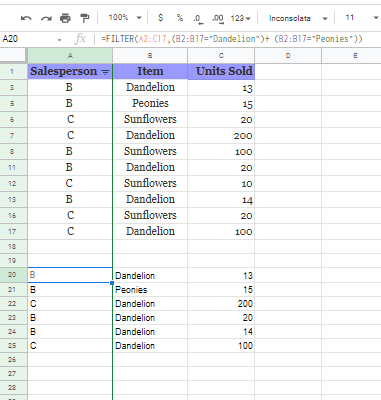This screenshot has width=381, height=400.
Task: Open the Inconsolata font dropdown
Action: pyautogui.click(x=298, y=18)
